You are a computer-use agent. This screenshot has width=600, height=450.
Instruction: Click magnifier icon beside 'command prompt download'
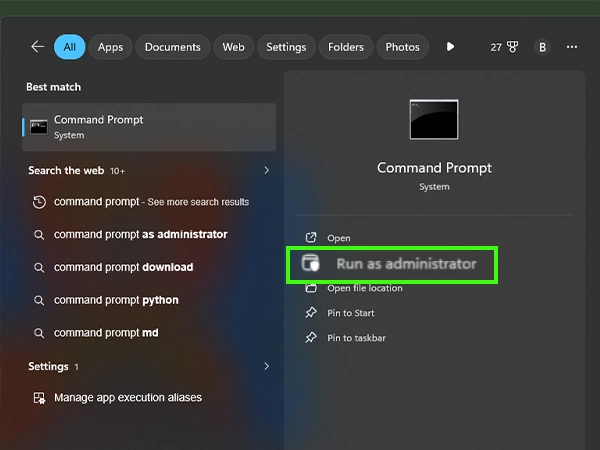point(39,267)
